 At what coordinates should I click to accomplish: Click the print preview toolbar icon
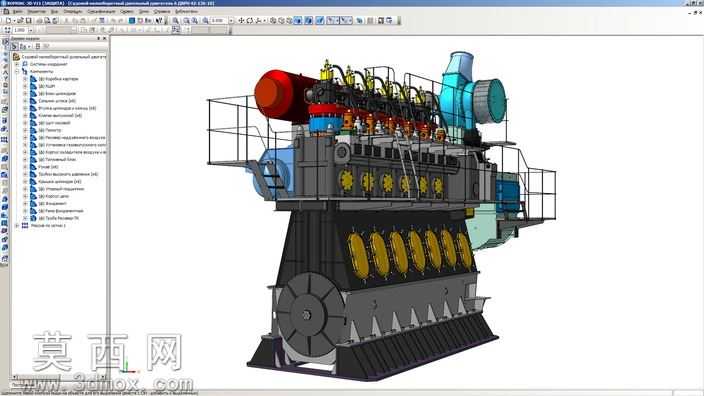pyautogui.click(x=47, y=20)
